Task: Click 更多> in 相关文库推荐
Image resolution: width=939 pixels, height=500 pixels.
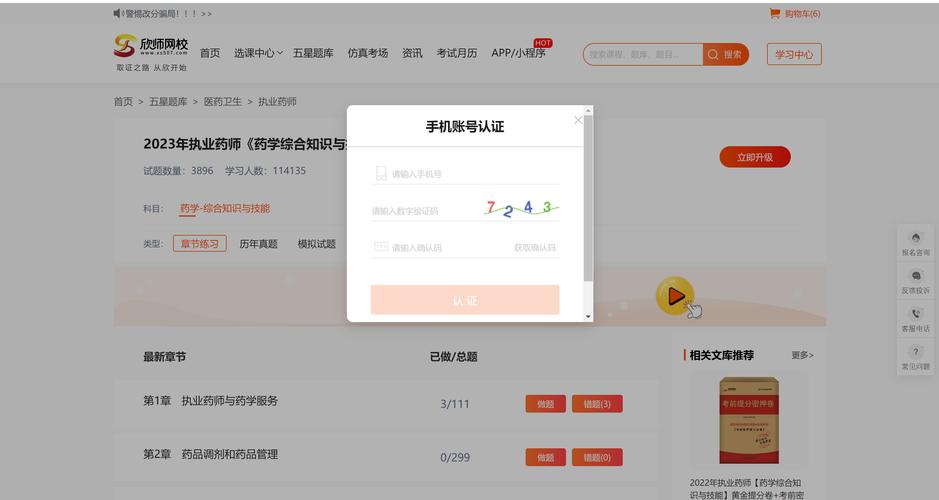Action: click(x=802, y=355)
